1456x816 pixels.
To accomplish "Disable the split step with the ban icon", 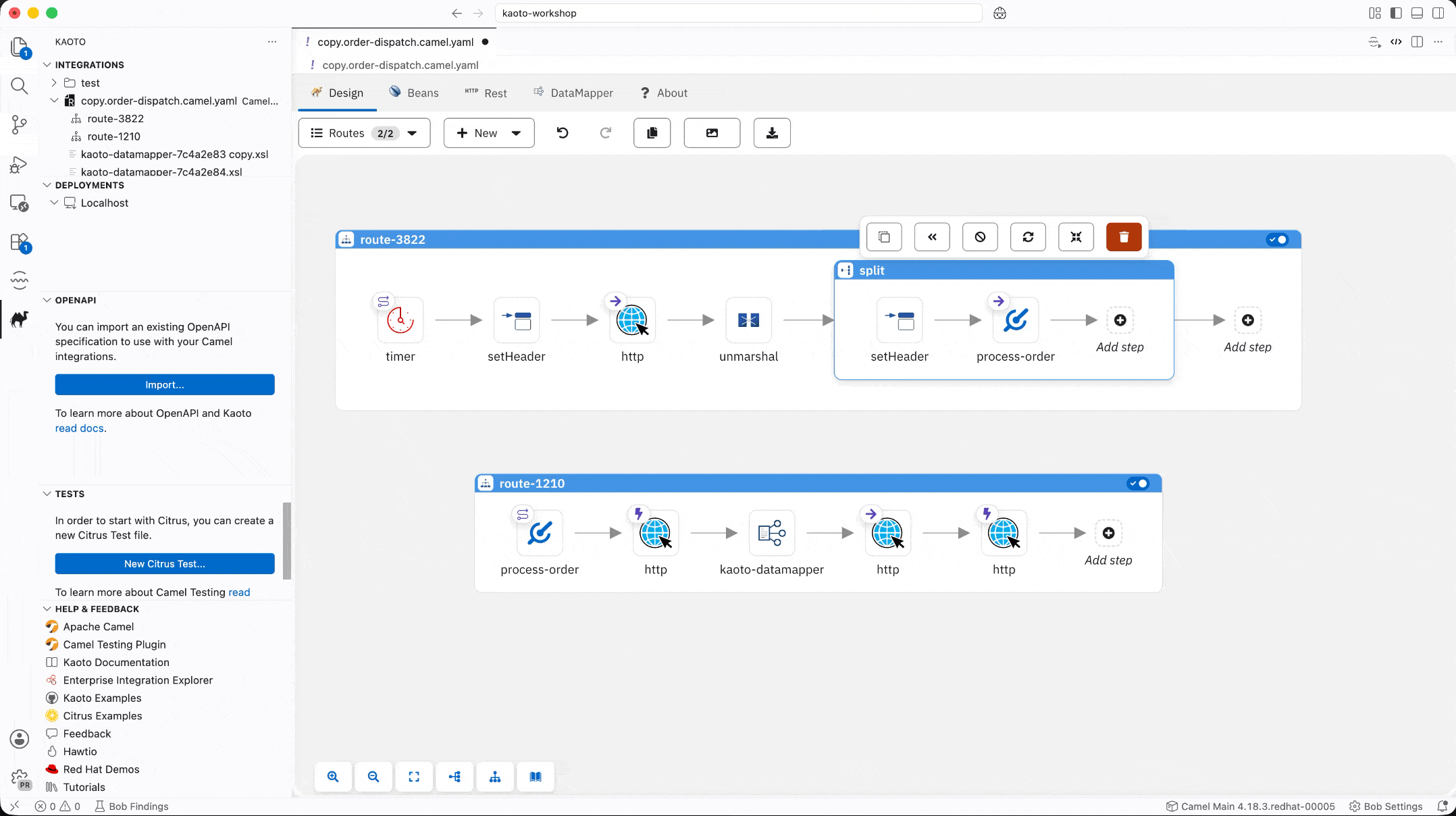I will pyautogui.click(x=980, y=237).
